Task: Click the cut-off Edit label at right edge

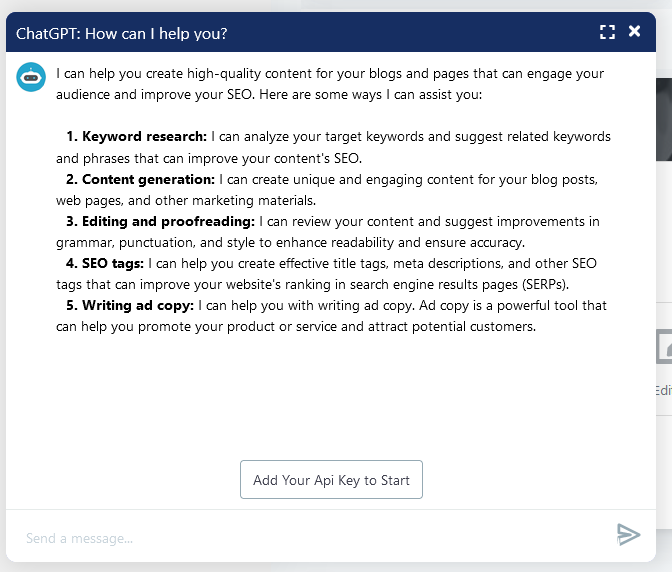Action: 663,391
